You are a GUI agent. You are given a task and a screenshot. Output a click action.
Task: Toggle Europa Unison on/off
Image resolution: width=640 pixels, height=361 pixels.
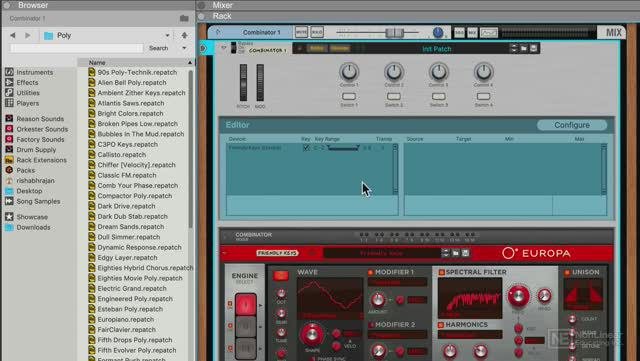[x=567, y=272]
